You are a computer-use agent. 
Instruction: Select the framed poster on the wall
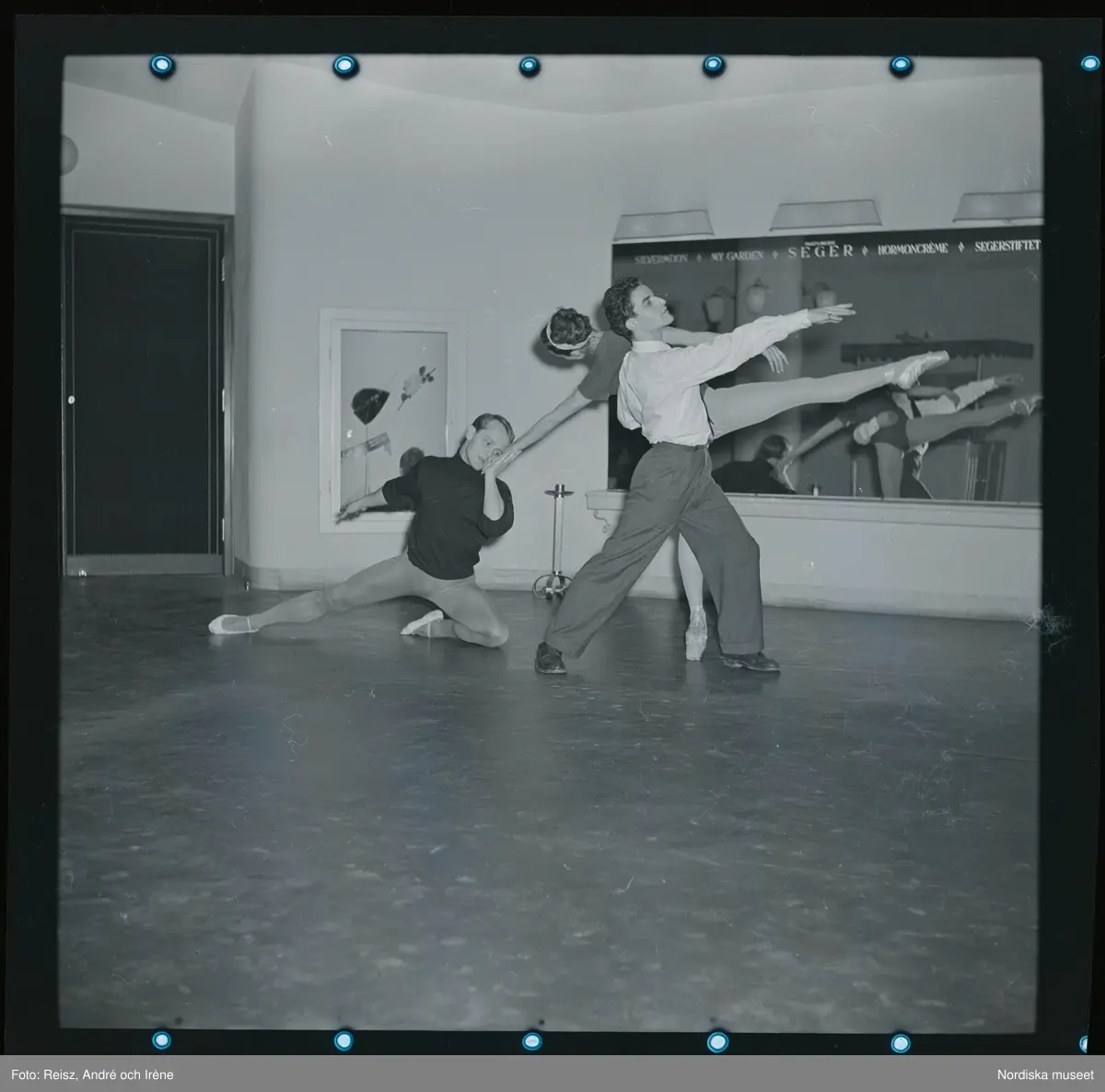391,419
